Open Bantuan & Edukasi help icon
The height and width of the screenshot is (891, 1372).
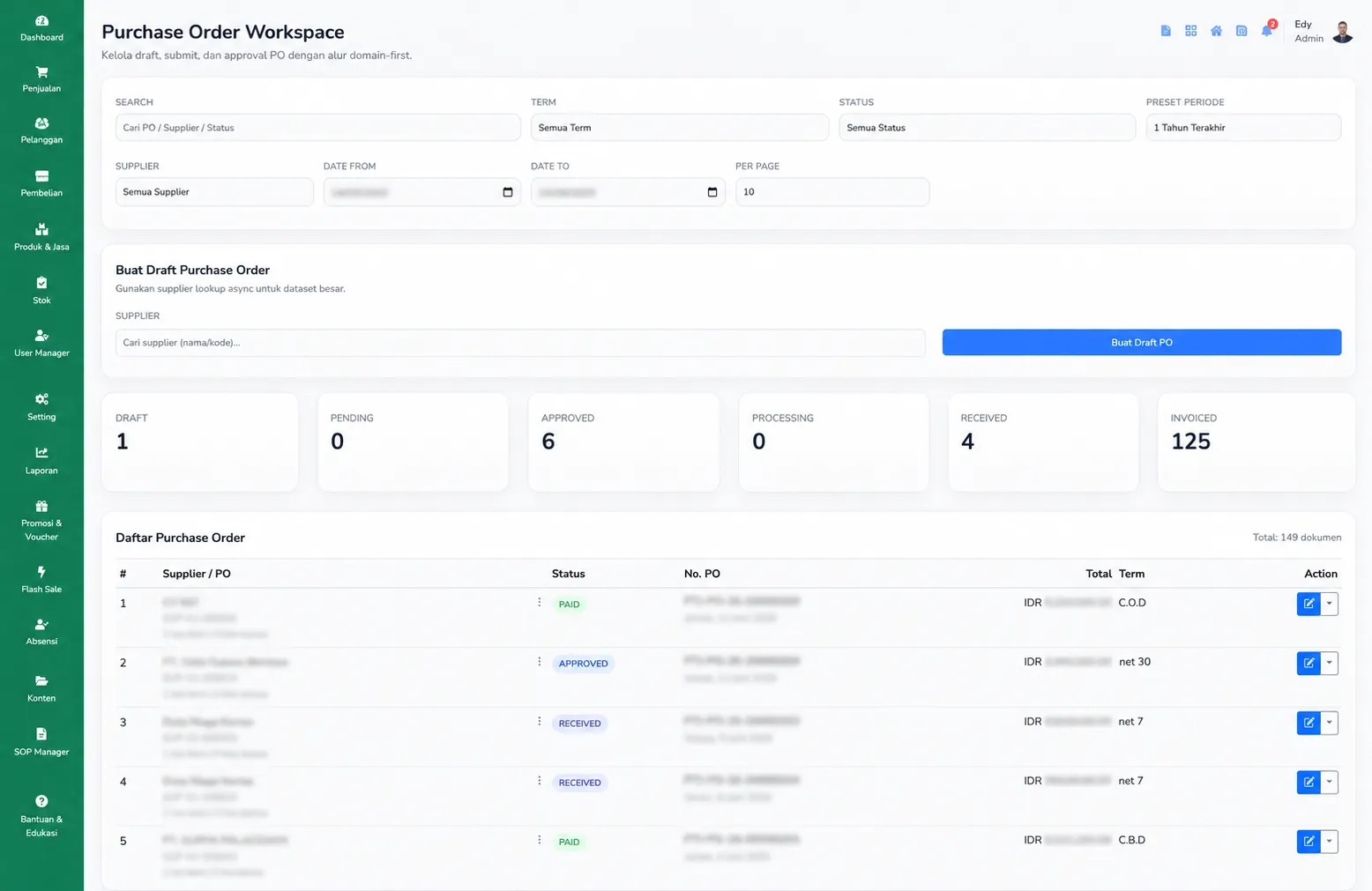41,801
